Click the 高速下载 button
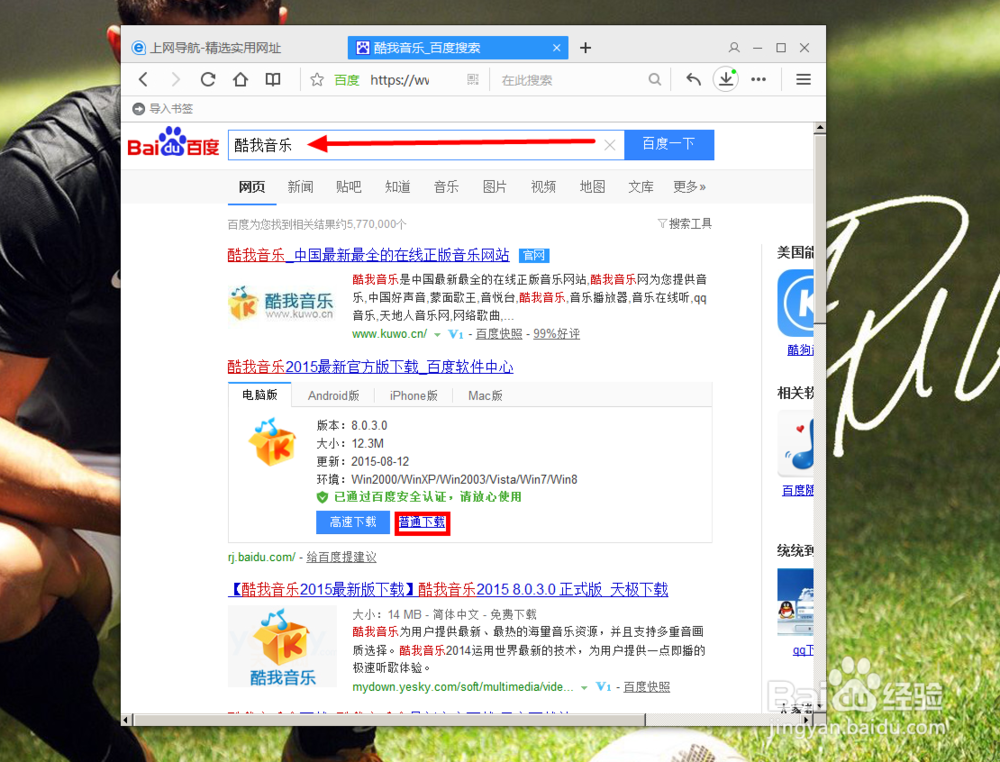 353,522
